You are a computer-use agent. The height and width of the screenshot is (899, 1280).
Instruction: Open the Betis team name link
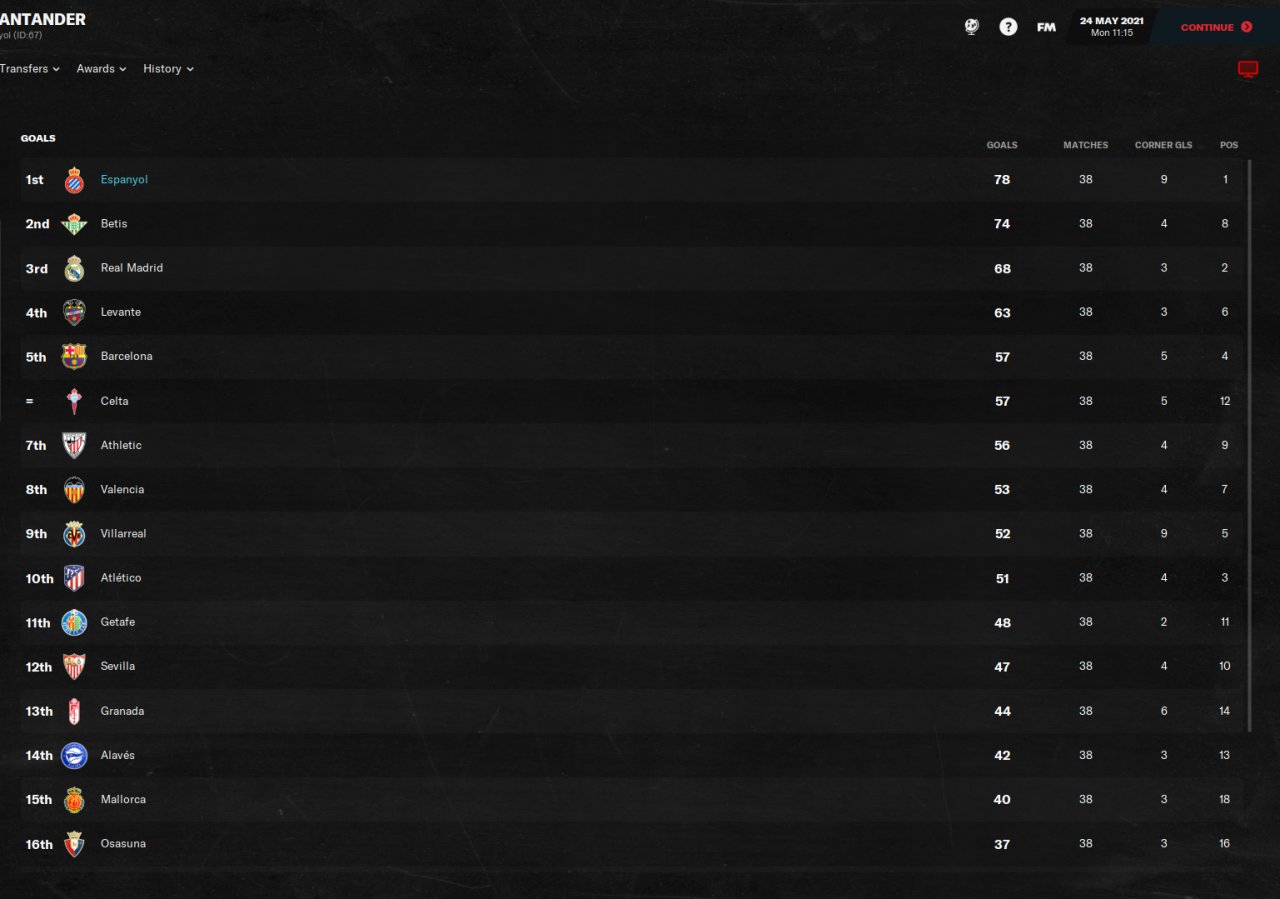coord(114,224)
